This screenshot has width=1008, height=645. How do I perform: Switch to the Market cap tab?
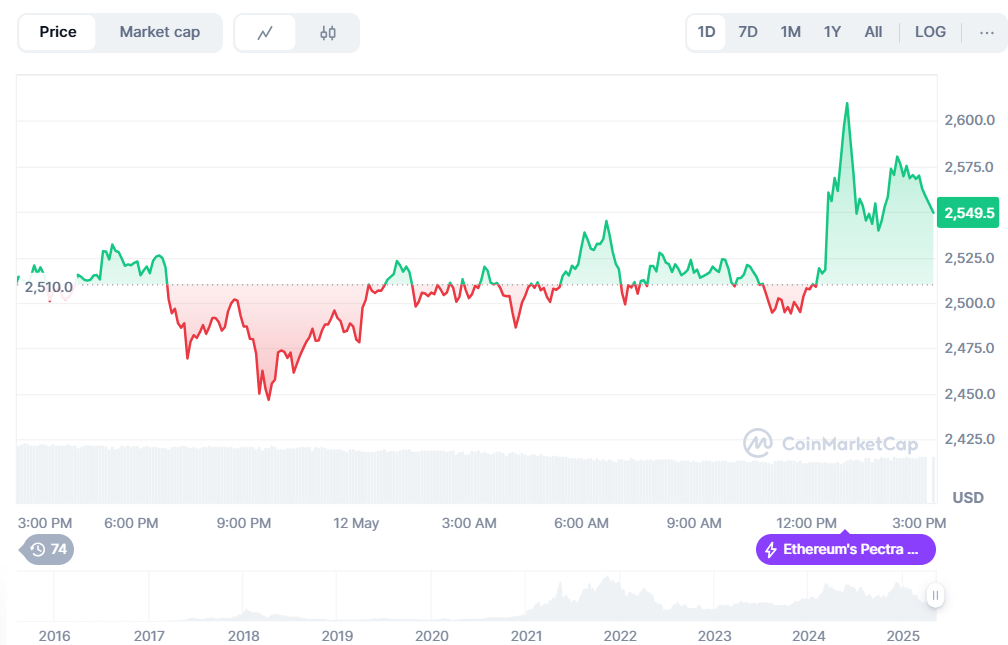point(159,32)
